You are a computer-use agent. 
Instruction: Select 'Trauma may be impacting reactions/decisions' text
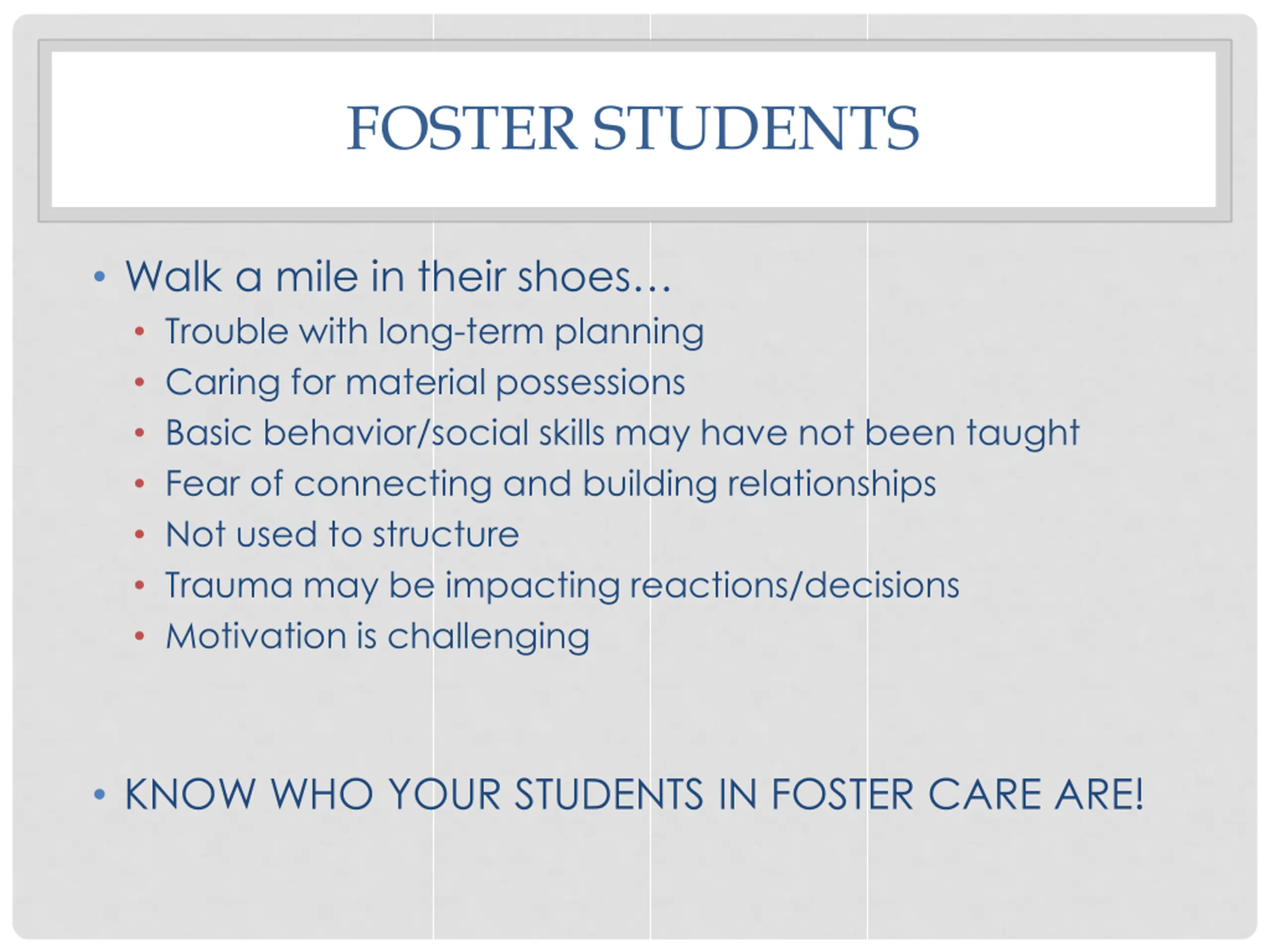(x=562, y=586)
